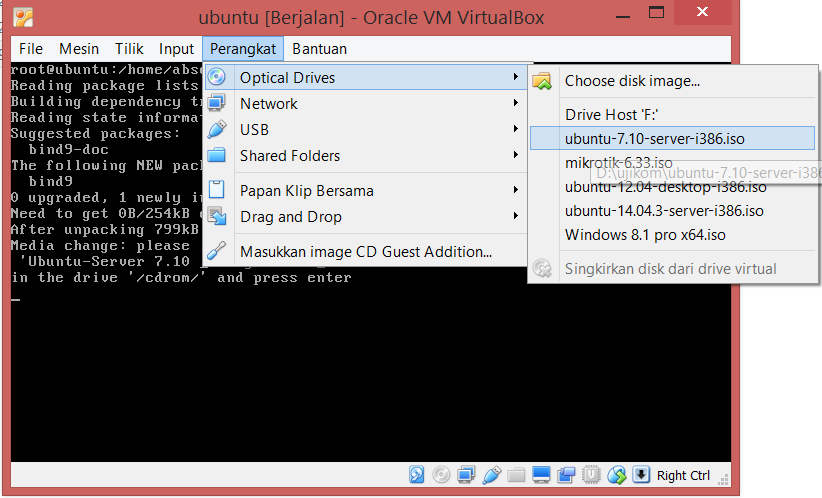Click the optical disk indicator in status bar
Screen dimensions: 822x498
(441, 475)
